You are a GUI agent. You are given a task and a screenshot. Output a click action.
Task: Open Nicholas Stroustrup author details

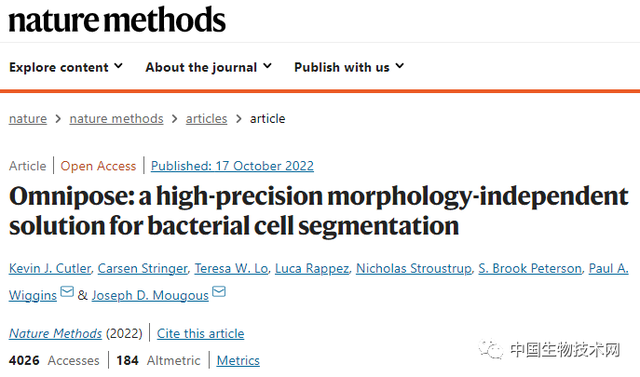click(413, 268)
